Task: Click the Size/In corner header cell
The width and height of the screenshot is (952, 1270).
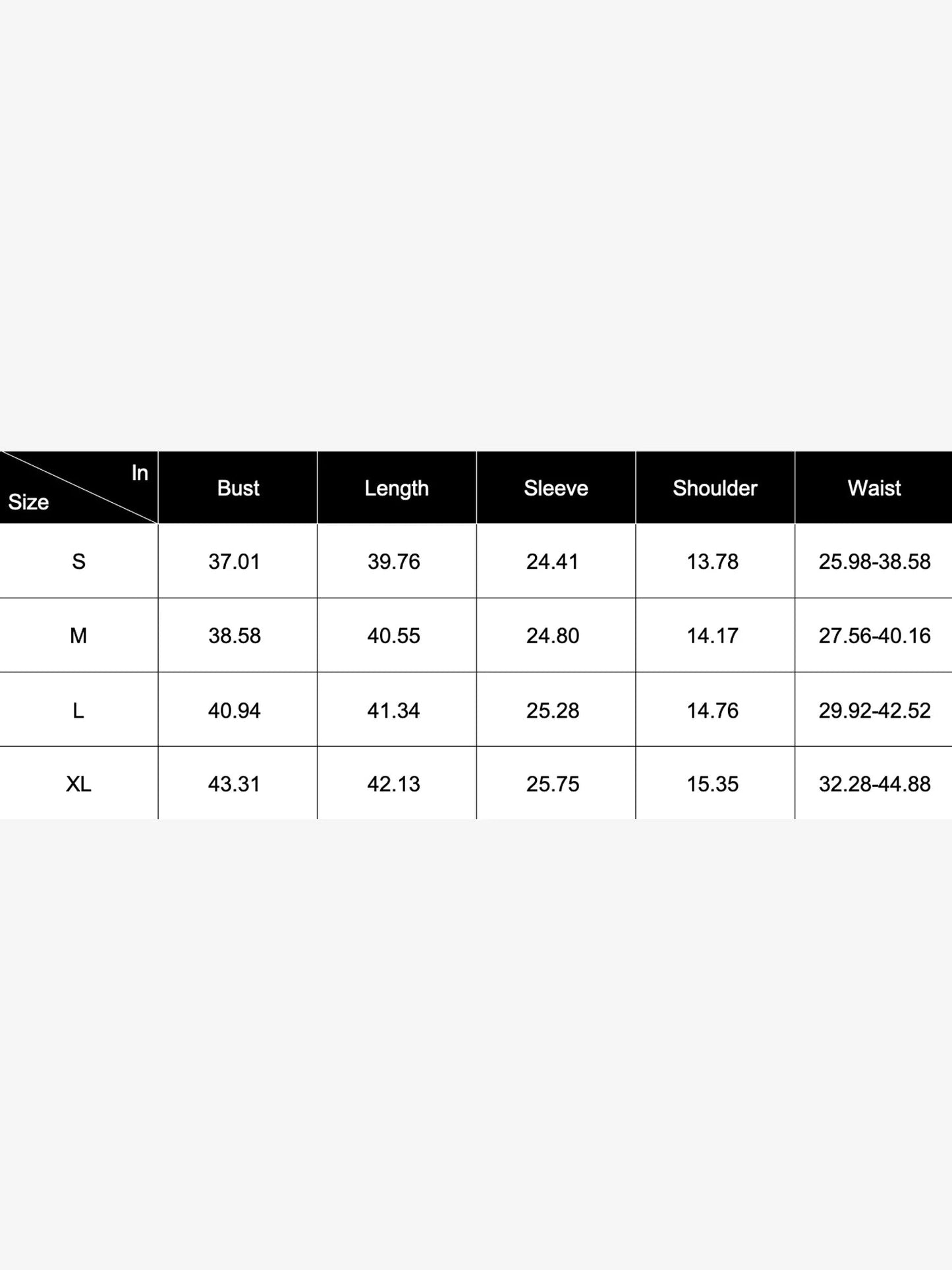Action: 78,488
